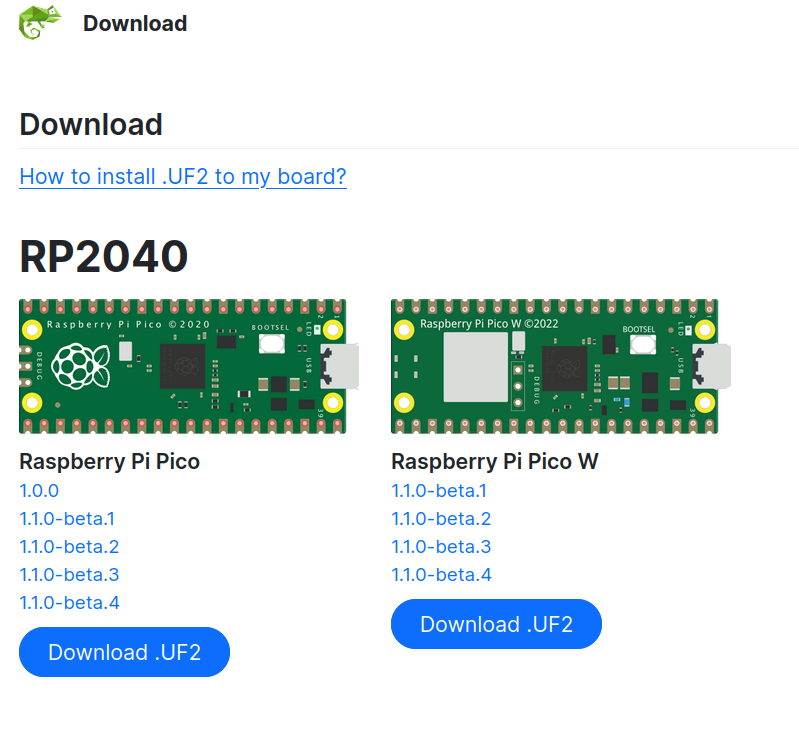Image resolution: width=799 pixels, height=749 pixels.
Task: Open the 'How to install .UF2 to my board?' link
Action: (183, 177)
